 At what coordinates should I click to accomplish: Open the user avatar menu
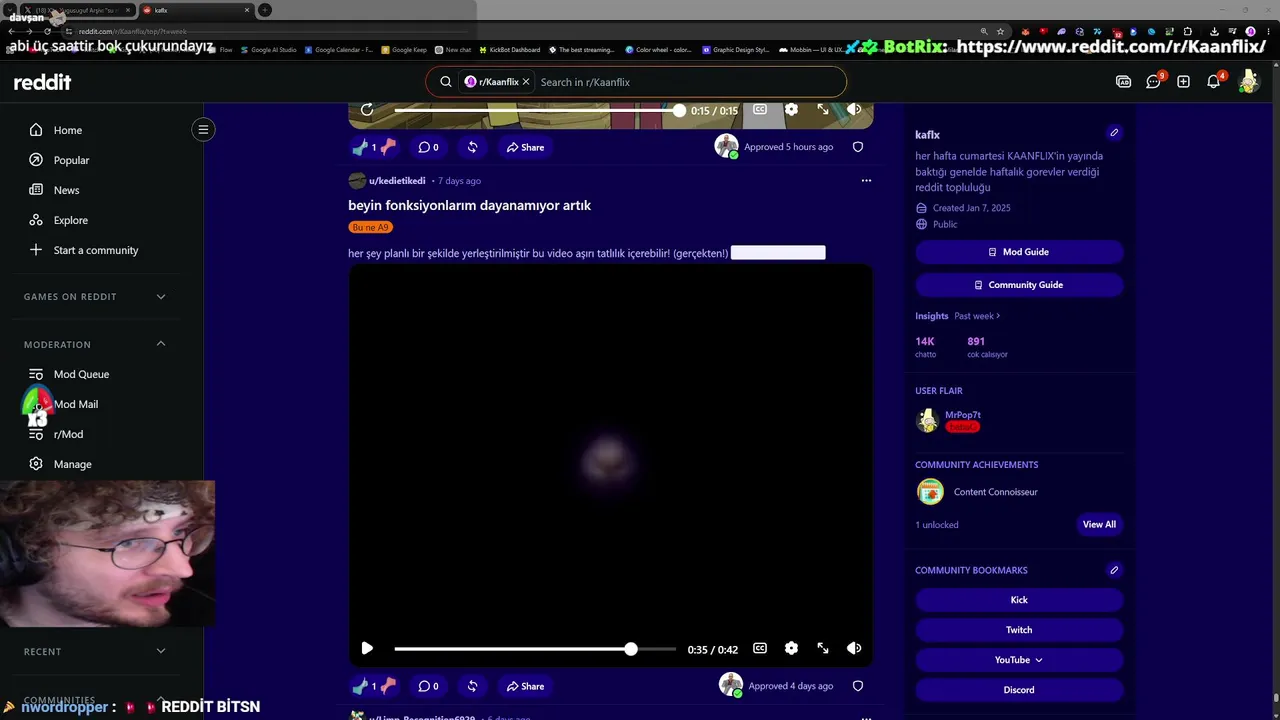(x=1248, y=82)
